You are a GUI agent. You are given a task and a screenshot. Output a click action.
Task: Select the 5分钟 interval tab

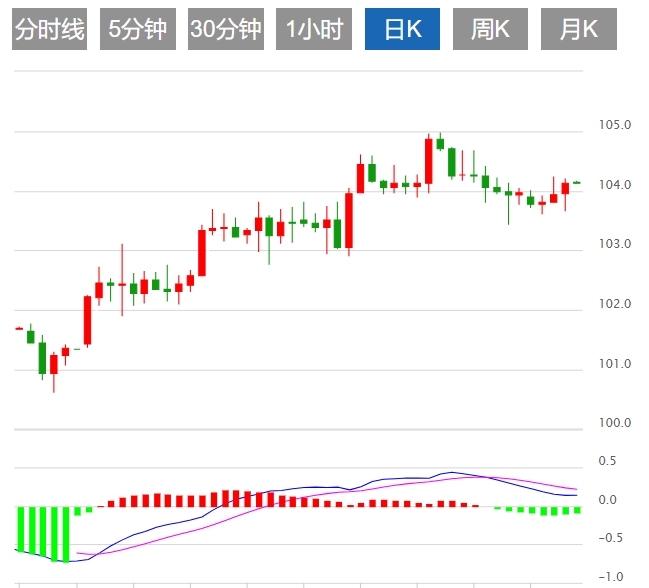137,29
